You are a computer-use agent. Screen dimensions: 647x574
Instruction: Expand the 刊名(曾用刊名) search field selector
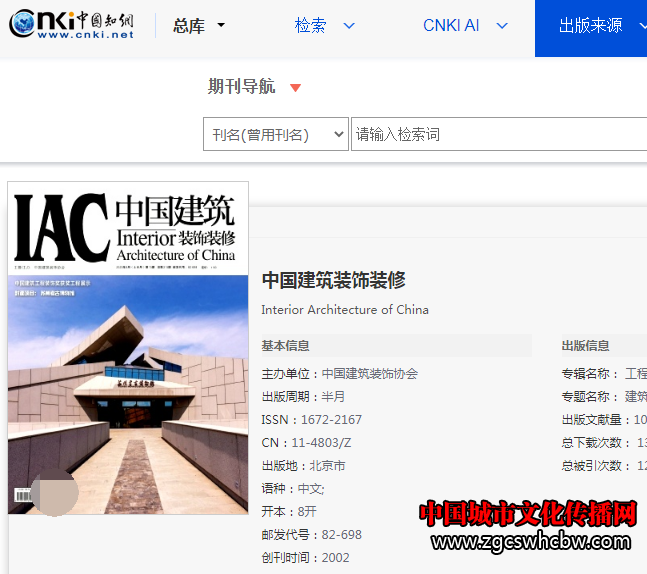tap(276, 134)
